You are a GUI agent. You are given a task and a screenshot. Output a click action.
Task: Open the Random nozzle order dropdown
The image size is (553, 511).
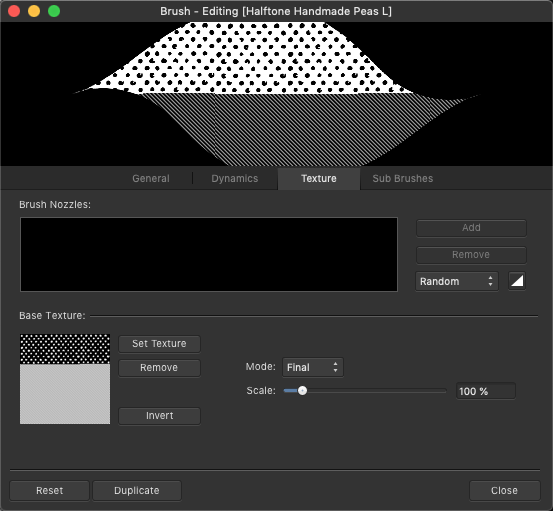point(457,281)
